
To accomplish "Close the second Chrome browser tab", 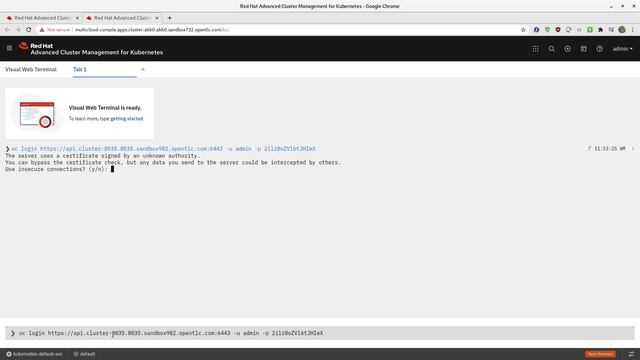I will (157, 18).
